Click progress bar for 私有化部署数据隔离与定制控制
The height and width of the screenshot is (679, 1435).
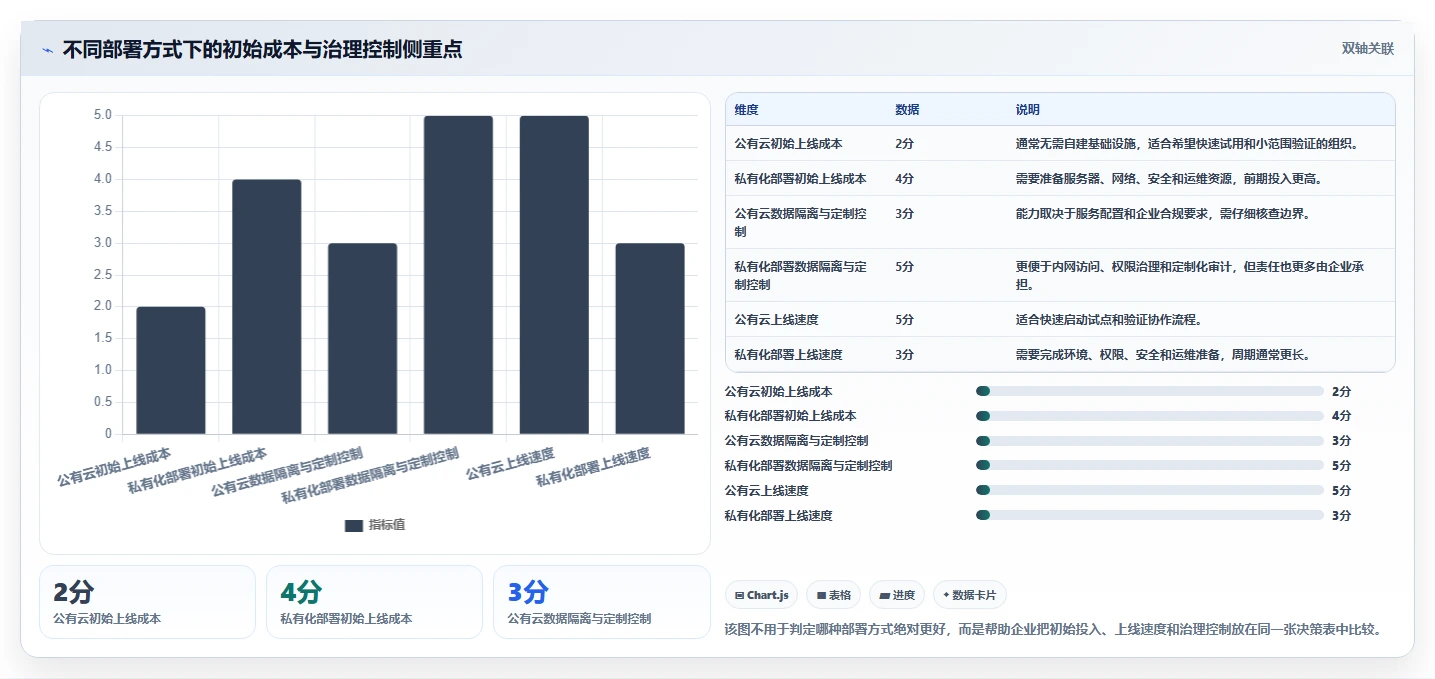click(x=1150, y=466)
